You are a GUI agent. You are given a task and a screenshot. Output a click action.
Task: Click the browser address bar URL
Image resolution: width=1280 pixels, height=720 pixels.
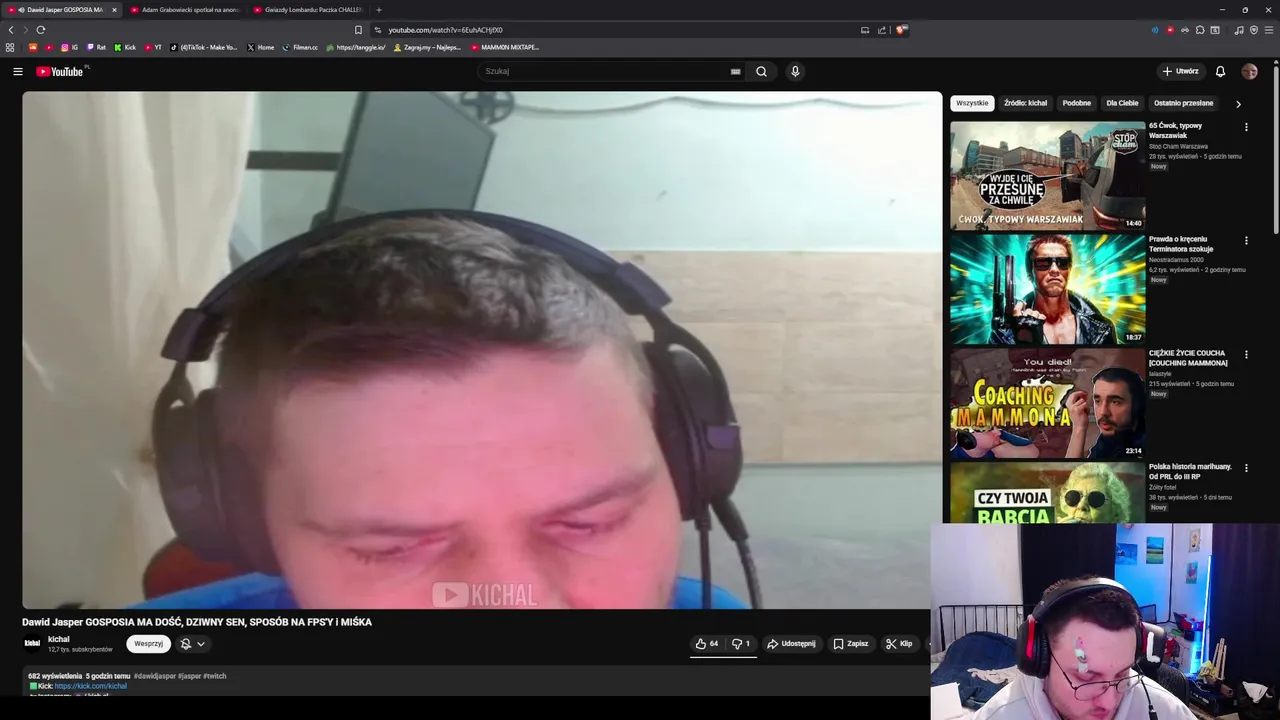pyautogui.click(x=446, y=30)
